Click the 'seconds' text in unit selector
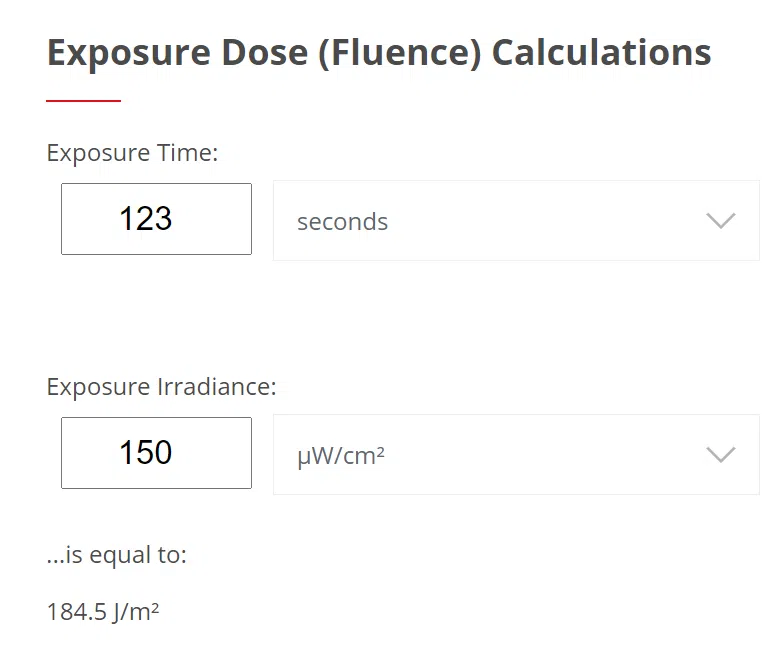 342,221
